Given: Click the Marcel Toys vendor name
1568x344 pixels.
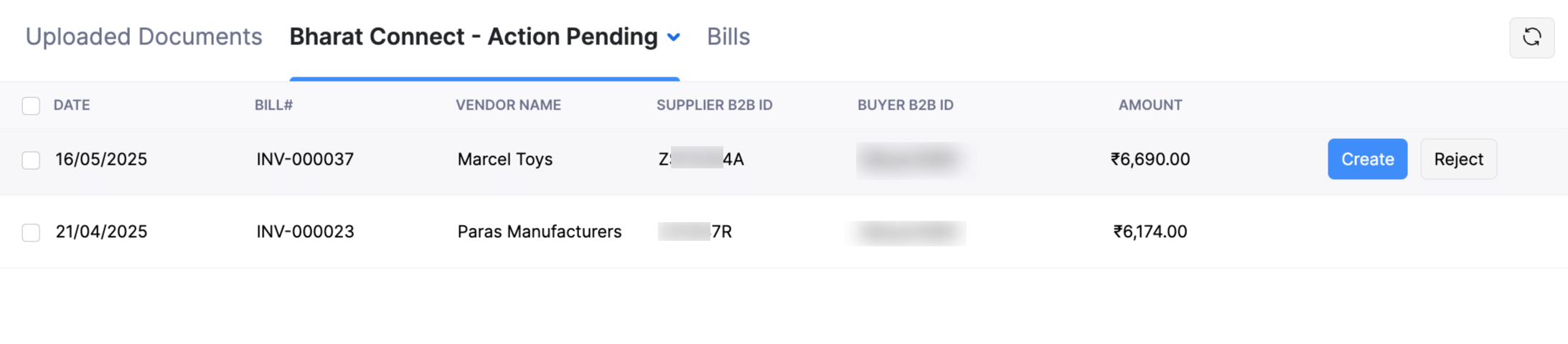Looking at the screenshot, I should pyautogui.click(x=504, y=159).
